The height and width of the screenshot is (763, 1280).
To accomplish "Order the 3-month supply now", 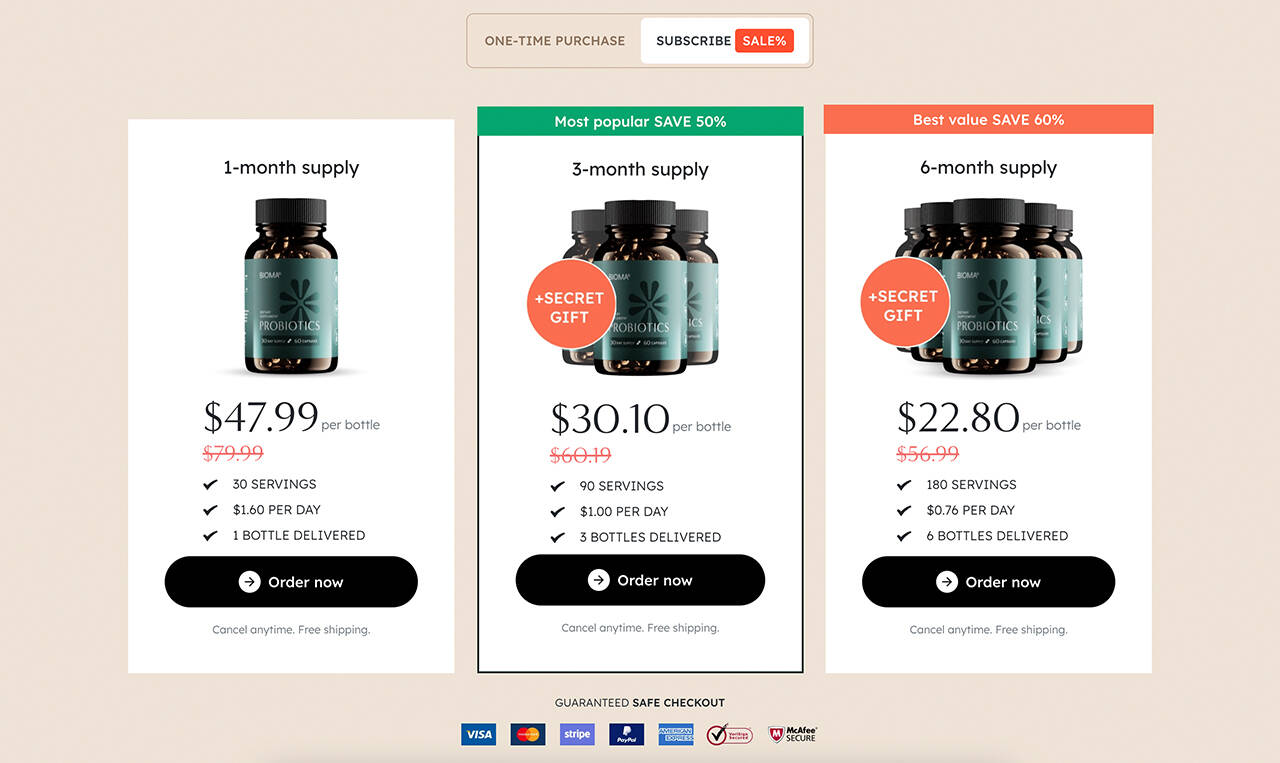I will (640, 580).
